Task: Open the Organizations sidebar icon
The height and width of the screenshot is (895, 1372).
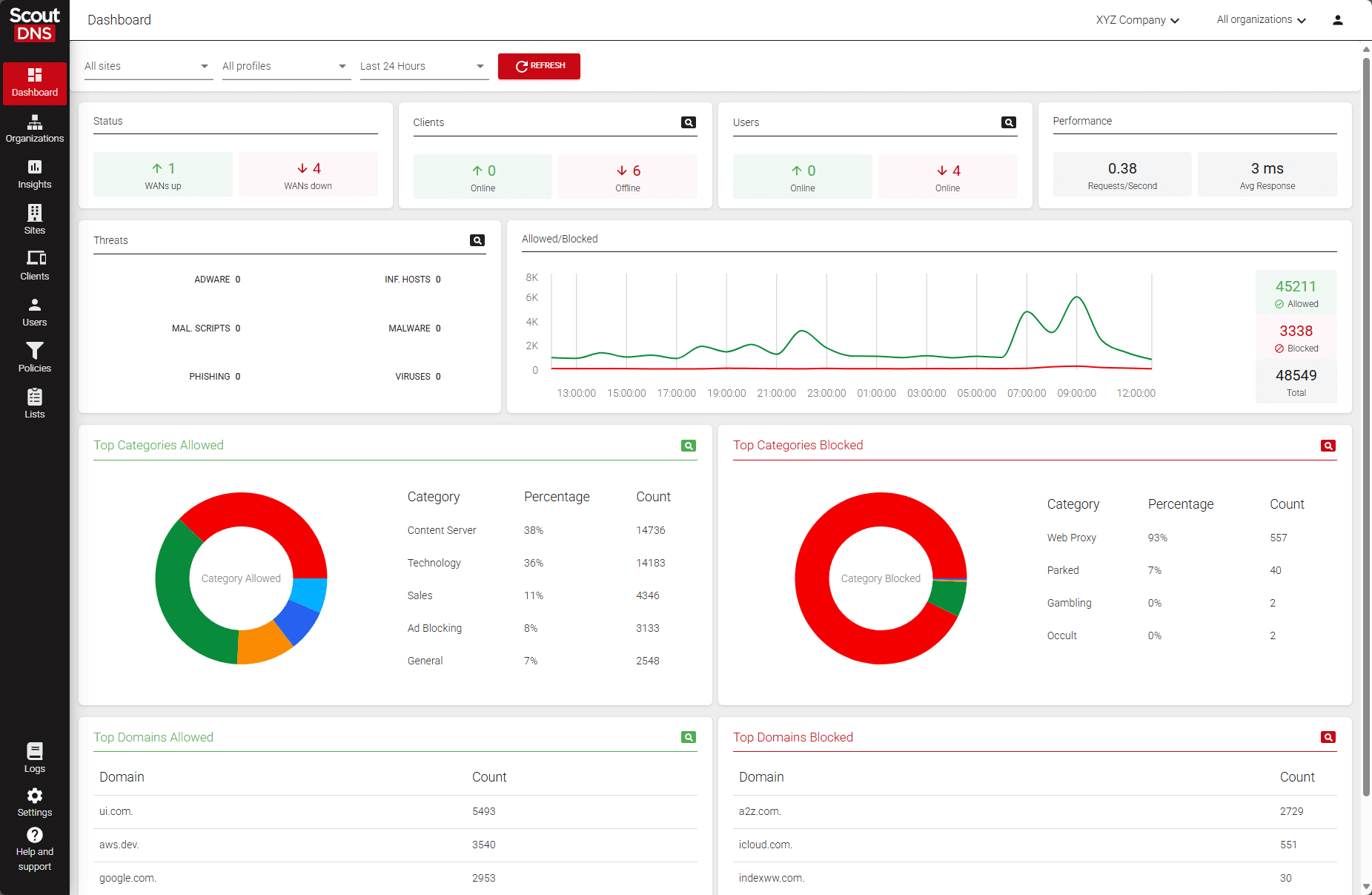Action: (x=35, y=122)
